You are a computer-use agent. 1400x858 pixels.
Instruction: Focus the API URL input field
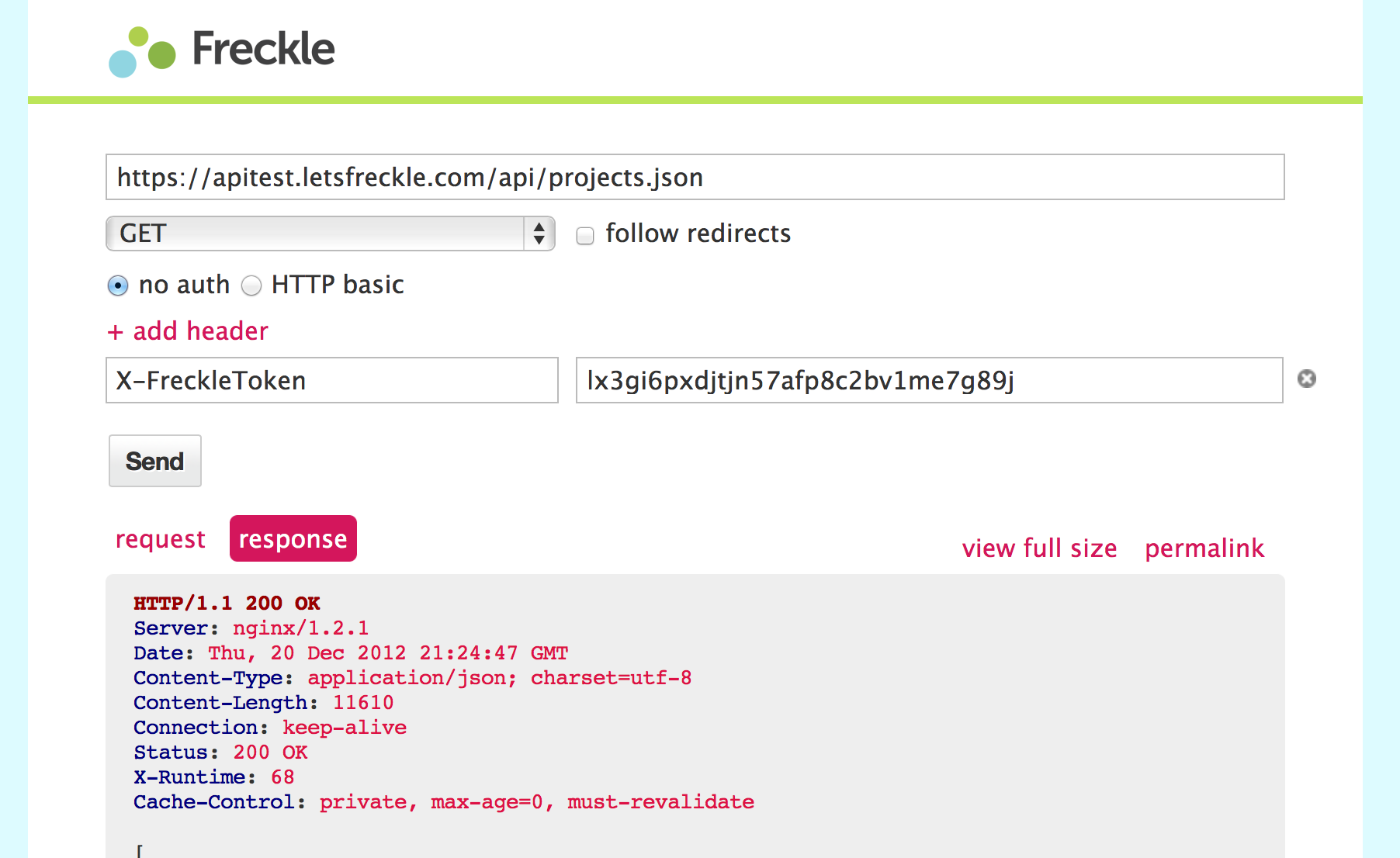point(695,177)
